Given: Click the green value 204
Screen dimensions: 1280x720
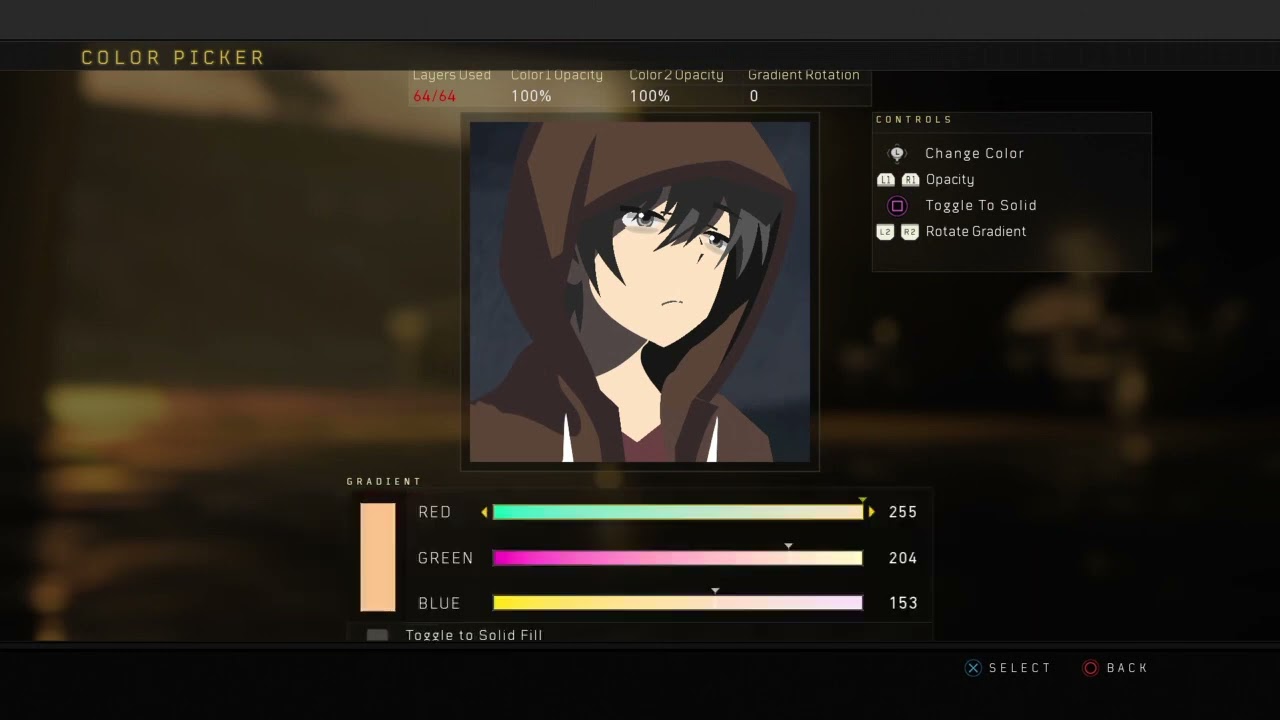Looking at the screenshot, I should pyautogui.click(x=903, y=558).
